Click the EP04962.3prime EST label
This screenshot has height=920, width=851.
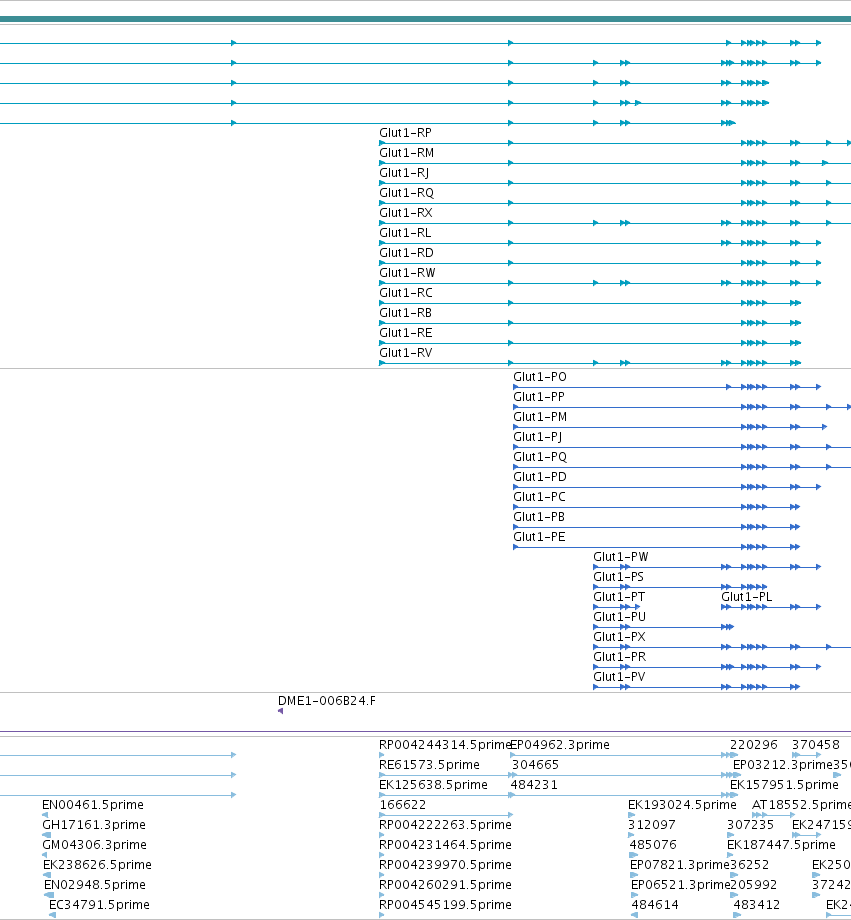point(560,745)
